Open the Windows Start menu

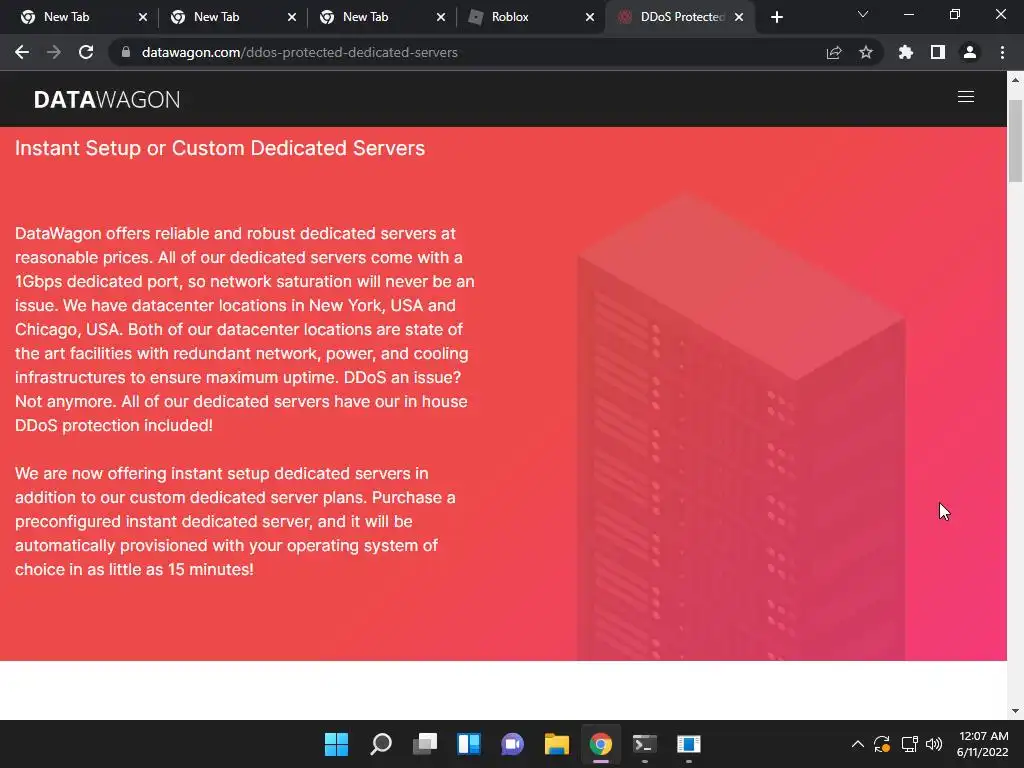click(x=336, y=744)
